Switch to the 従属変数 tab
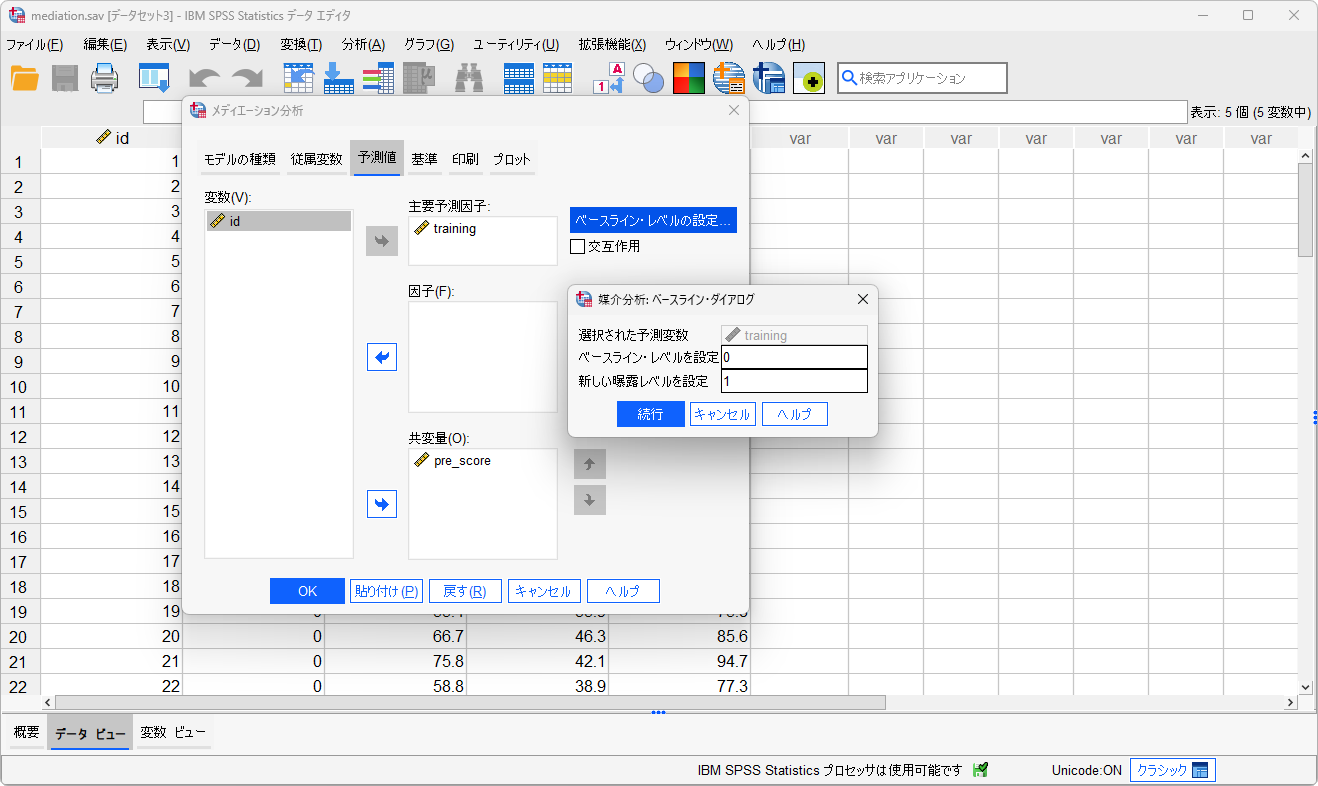The height and width of the screenshot is (786, 1318). (317, 159)
